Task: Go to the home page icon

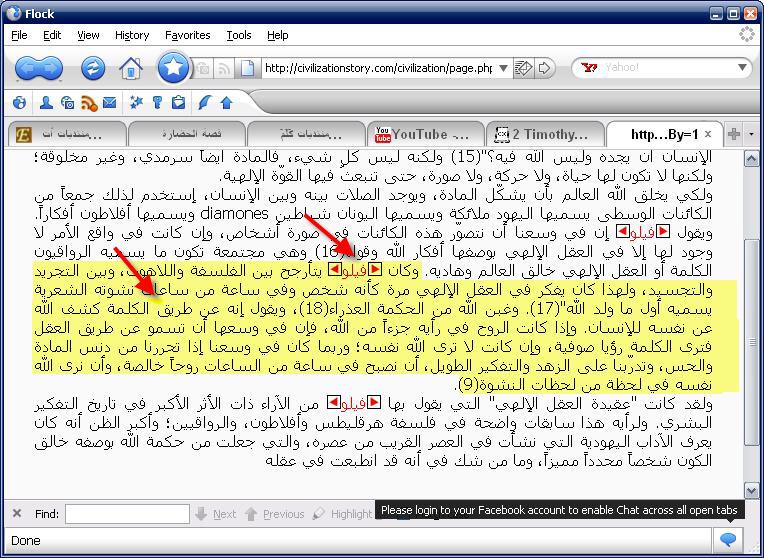Action: coord(130,68)
